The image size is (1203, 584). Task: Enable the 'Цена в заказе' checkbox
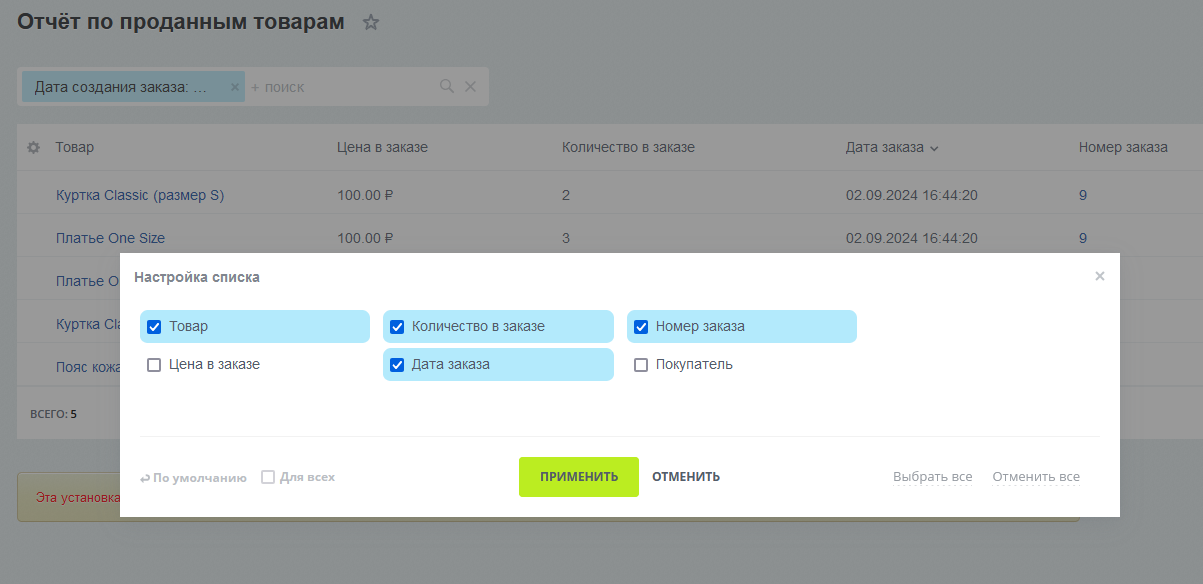coord(154,365)
